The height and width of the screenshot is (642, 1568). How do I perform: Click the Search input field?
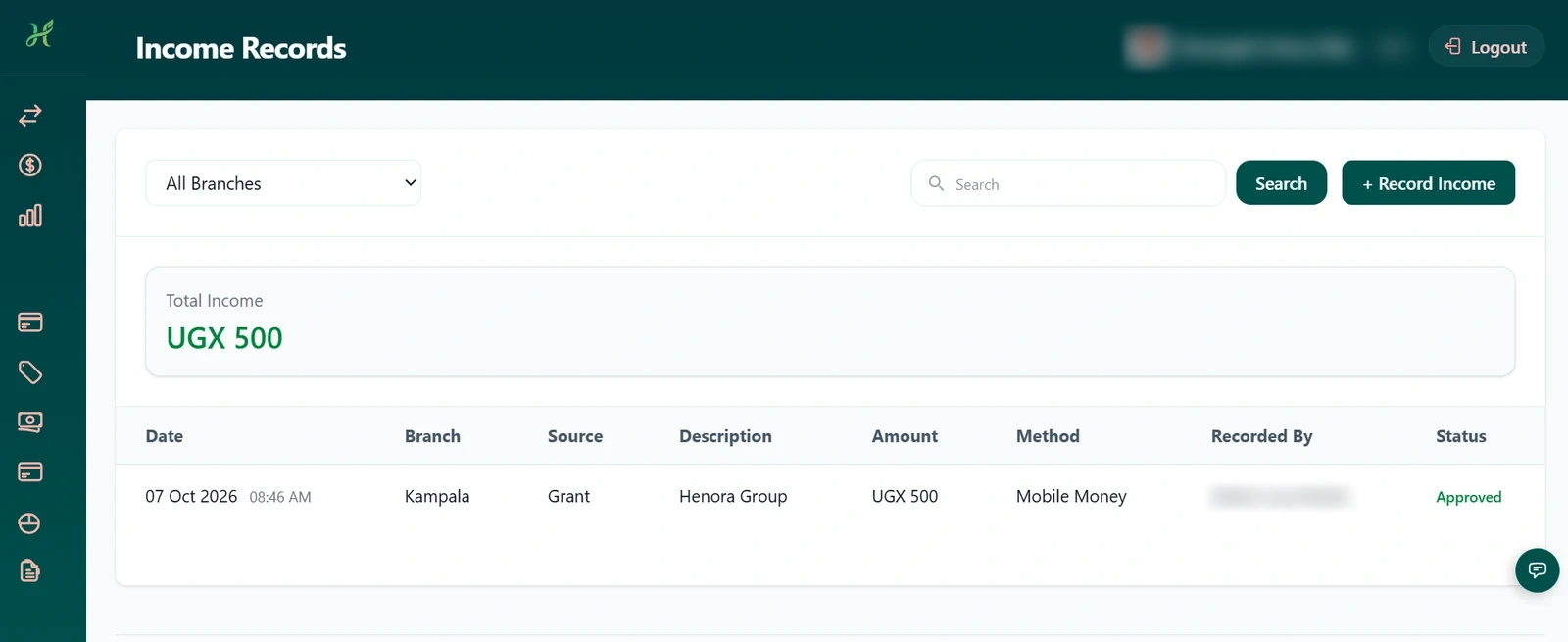(1068, 183)
